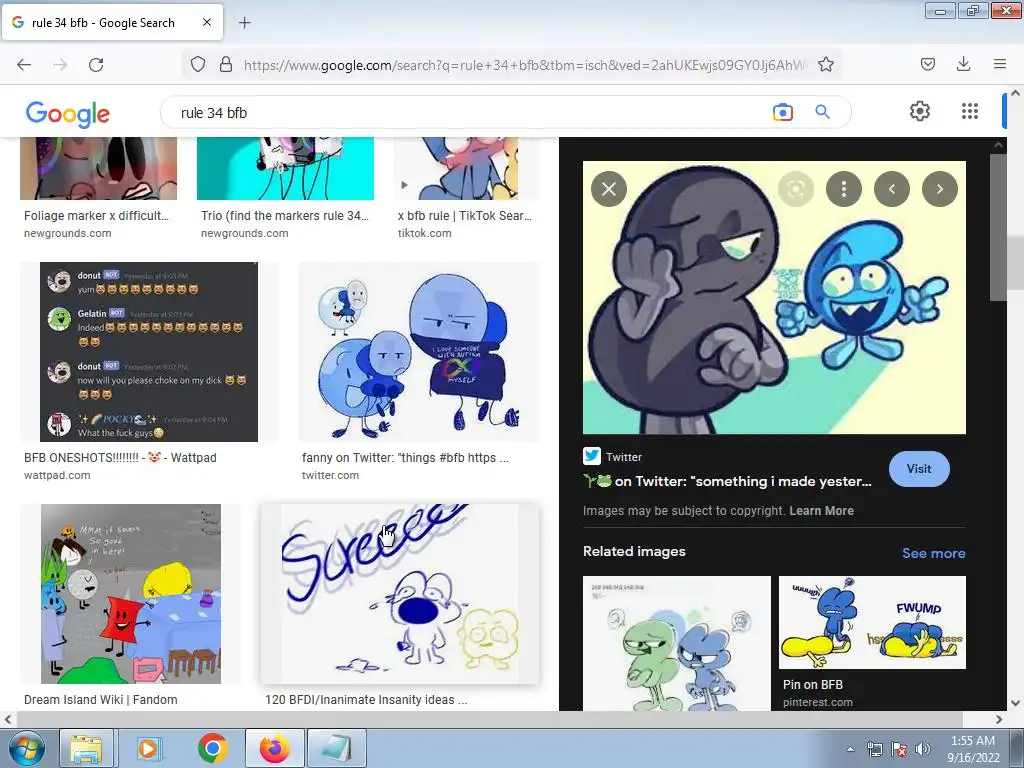Click the Google logo
This screenshot has height=768, width=1024.
click(68, 114)
